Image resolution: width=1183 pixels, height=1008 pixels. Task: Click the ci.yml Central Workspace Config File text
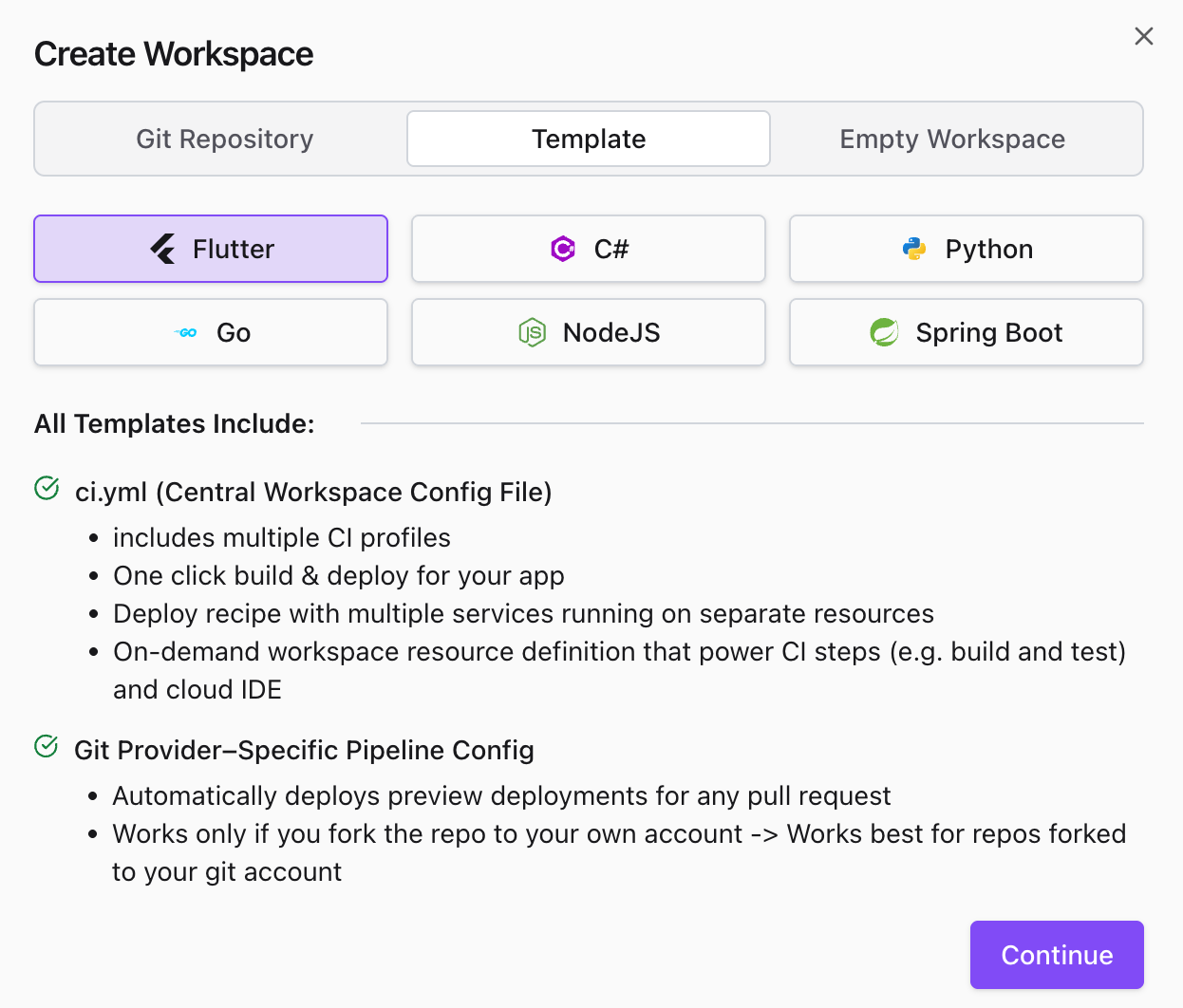click(x=313, y=492)
